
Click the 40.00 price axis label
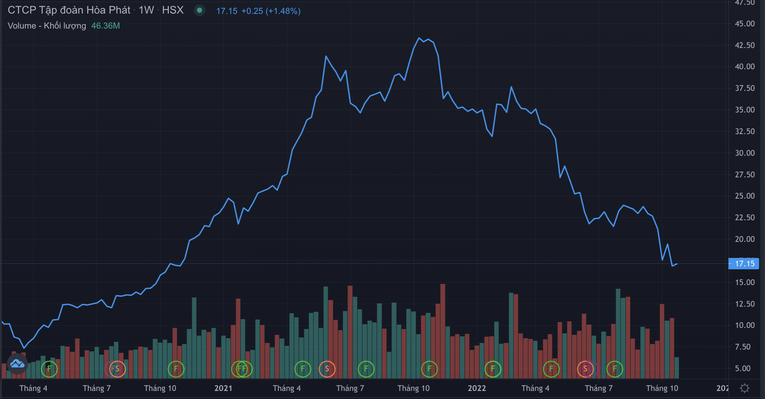coord(745,67)
